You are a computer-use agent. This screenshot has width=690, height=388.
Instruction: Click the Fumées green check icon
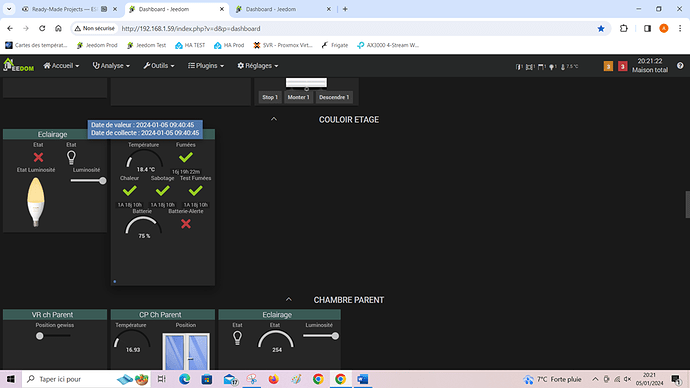tap(186, 157)
